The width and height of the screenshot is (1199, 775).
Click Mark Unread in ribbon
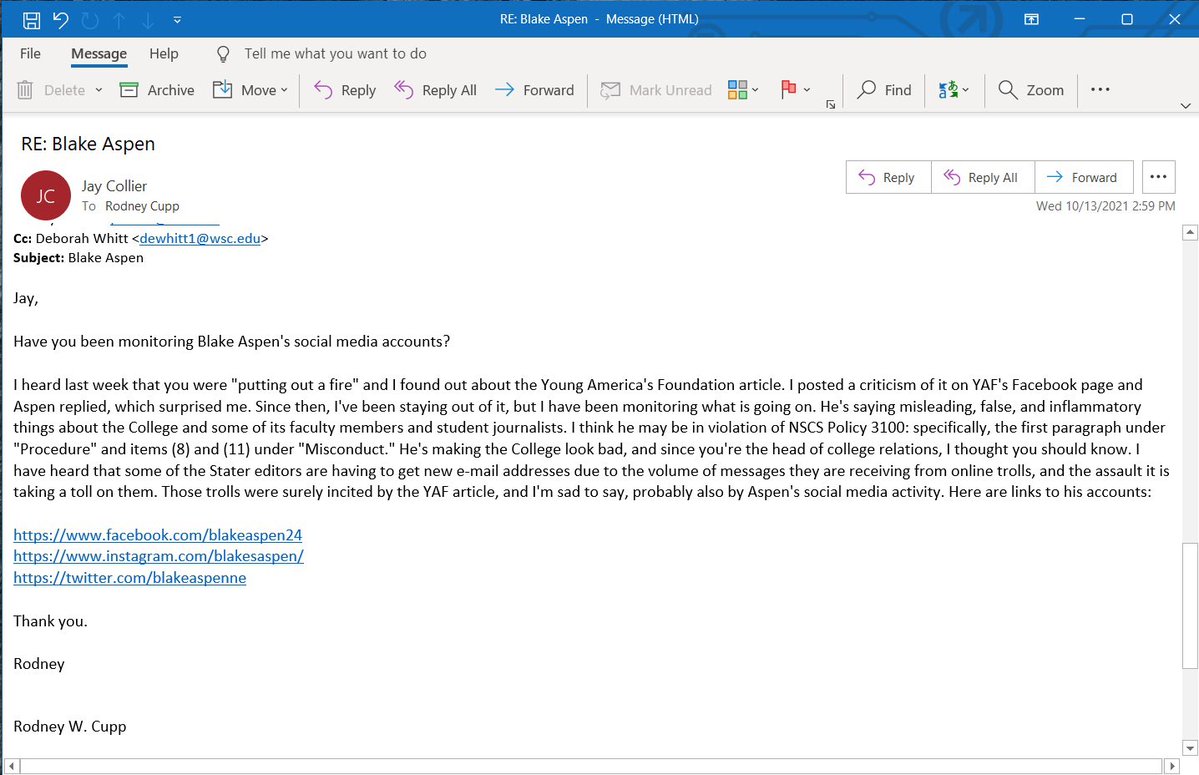[656, 90]
